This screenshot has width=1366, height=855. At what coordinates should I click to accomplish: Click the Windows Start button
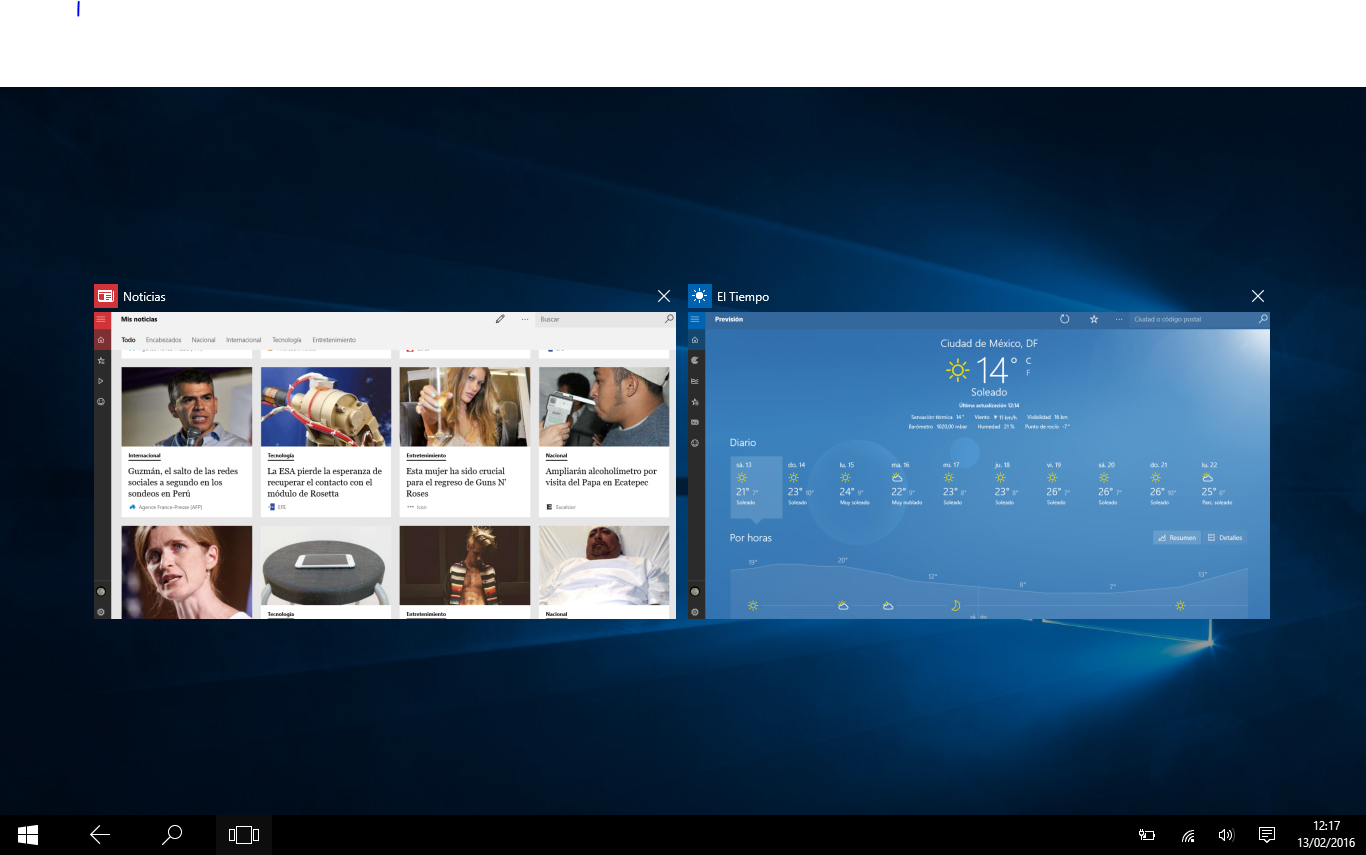coord(28,835)
